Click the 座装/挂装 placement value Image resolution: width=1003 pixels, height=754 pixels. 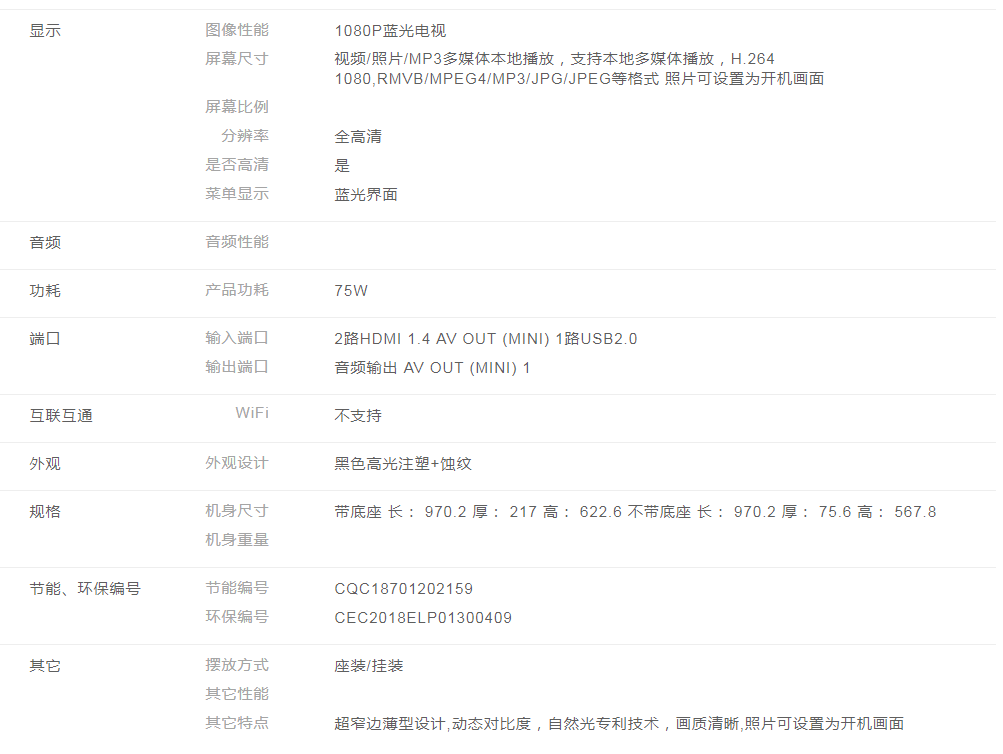pos(369,666)
